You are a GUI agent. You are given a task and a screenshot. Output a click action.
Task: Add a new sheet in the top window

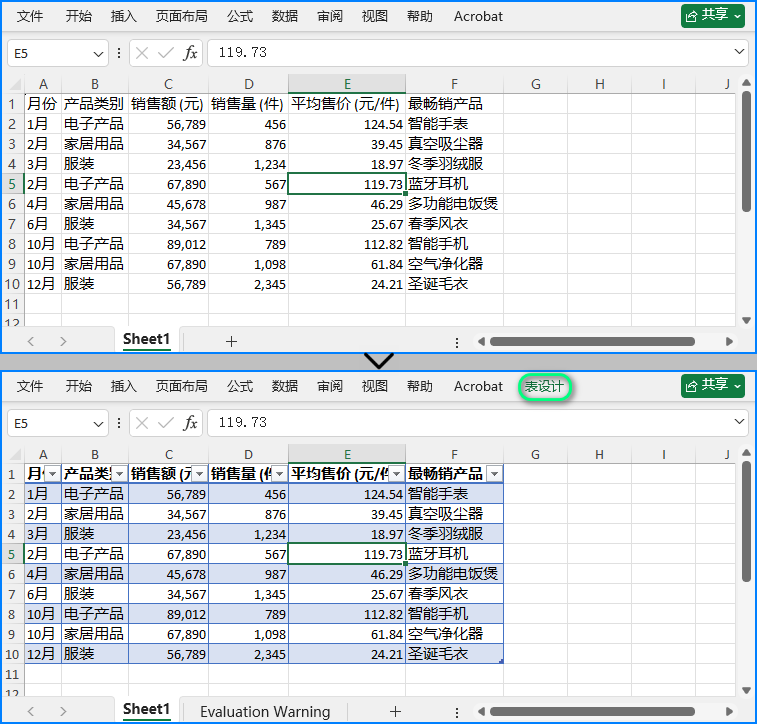tap(231, 341)
